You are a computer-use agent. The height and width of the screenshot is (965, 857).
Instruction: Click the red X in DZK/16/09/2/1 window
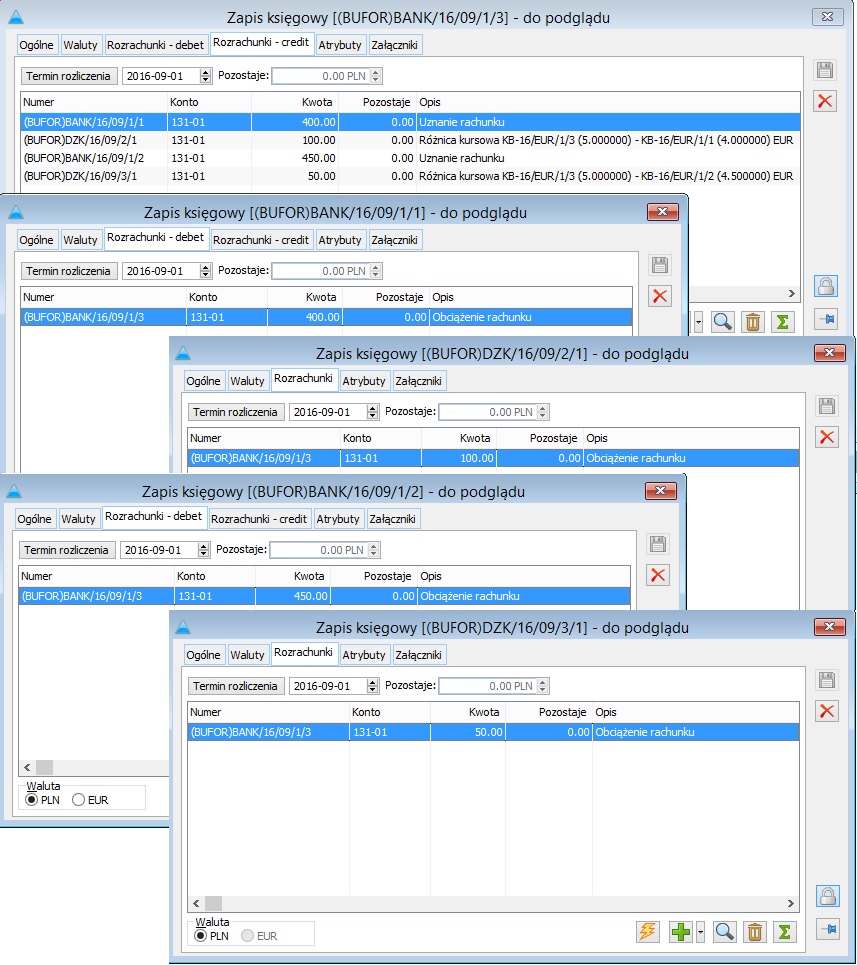tap(826, 437)
